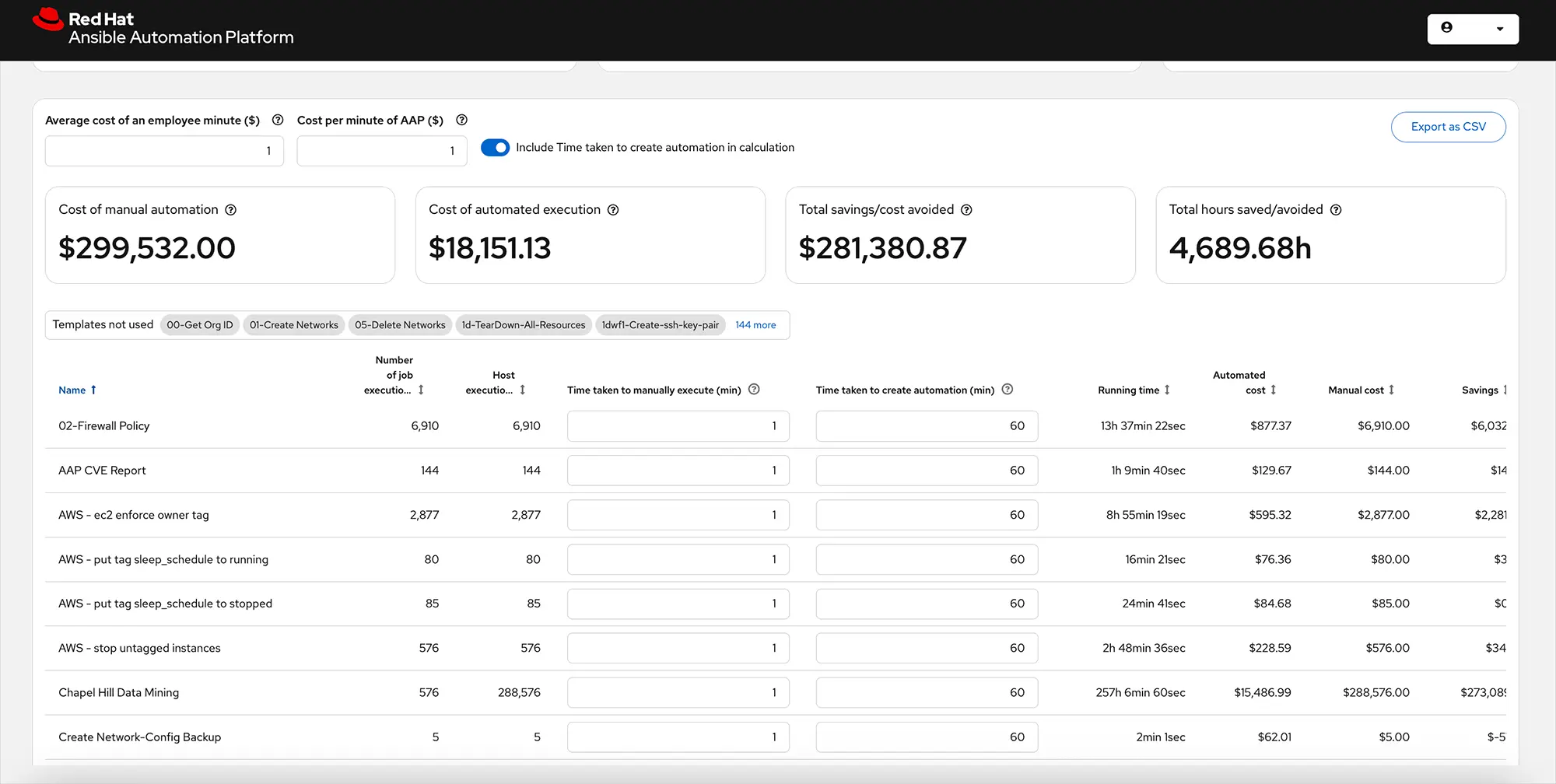The width and height of the screenshot is (1556, 784).
Task: Open the user account icon
Action: coord(1447,26)
